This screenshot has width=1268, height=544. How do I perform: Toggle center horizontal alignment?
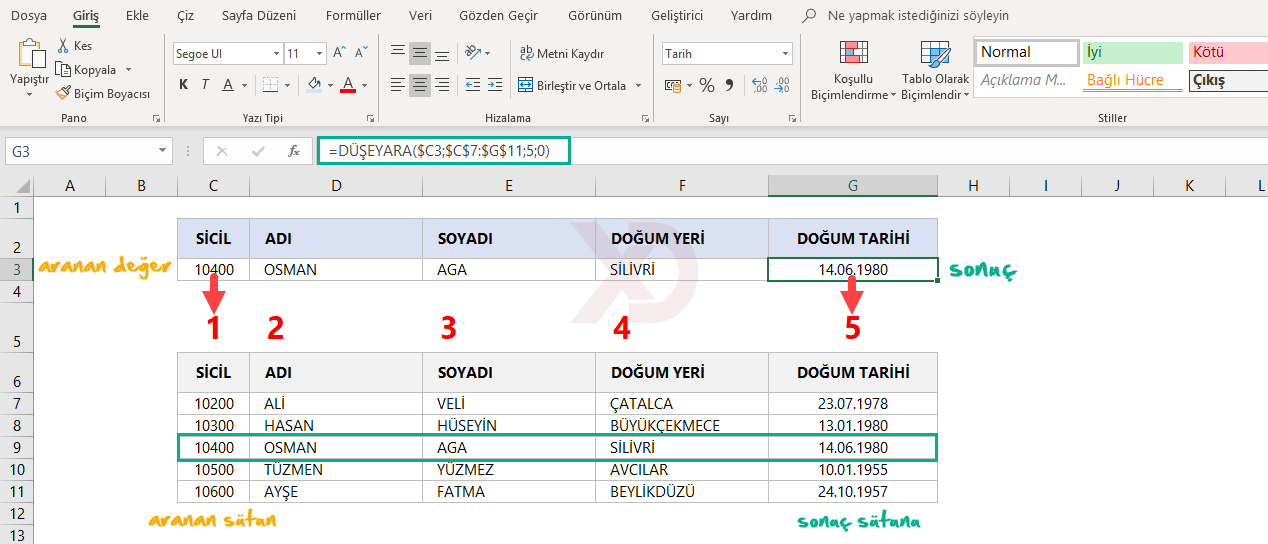[x=420, y=85]
